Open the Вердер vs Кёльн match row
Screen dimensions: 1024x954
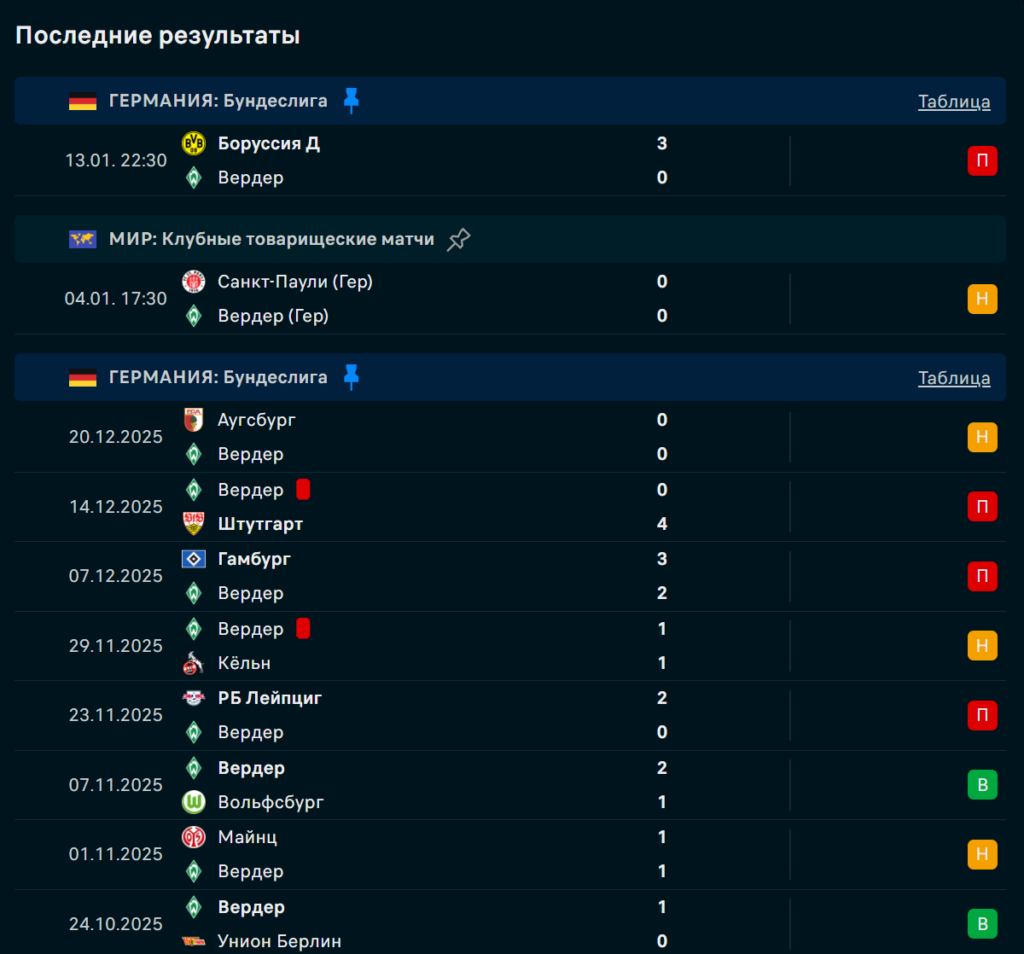tap(500, 646)
